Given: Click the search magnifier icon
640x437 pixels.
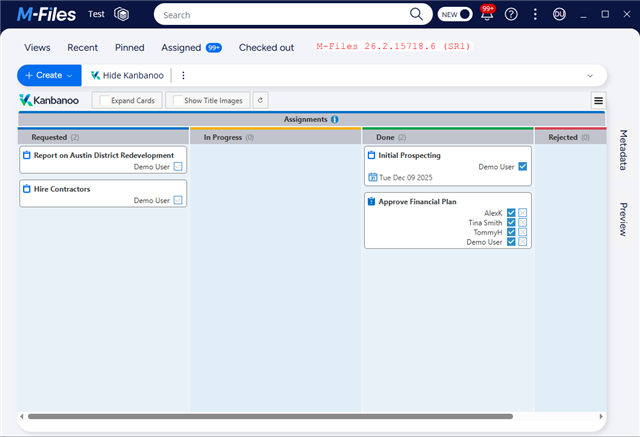Looking at the screenshot, I should pyautogui.click(x=416, y=15).
